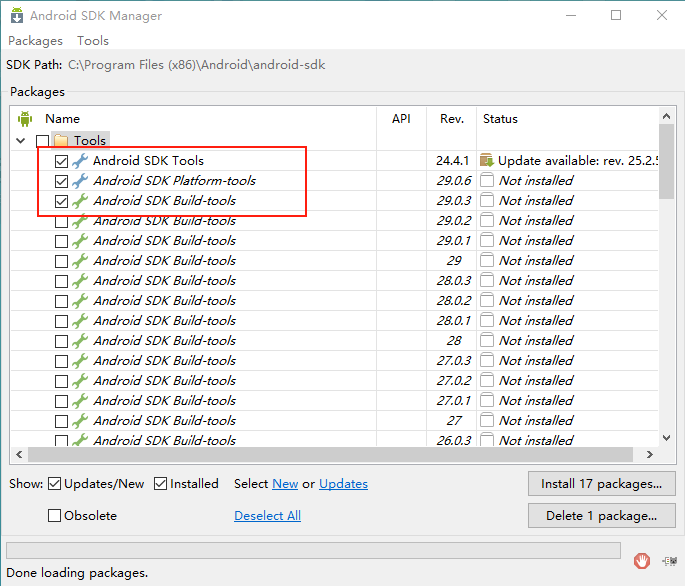Click wrench icon of Build-tools rev 29.0.1
This screenshot has width=685, height=586.
[80, 241]
